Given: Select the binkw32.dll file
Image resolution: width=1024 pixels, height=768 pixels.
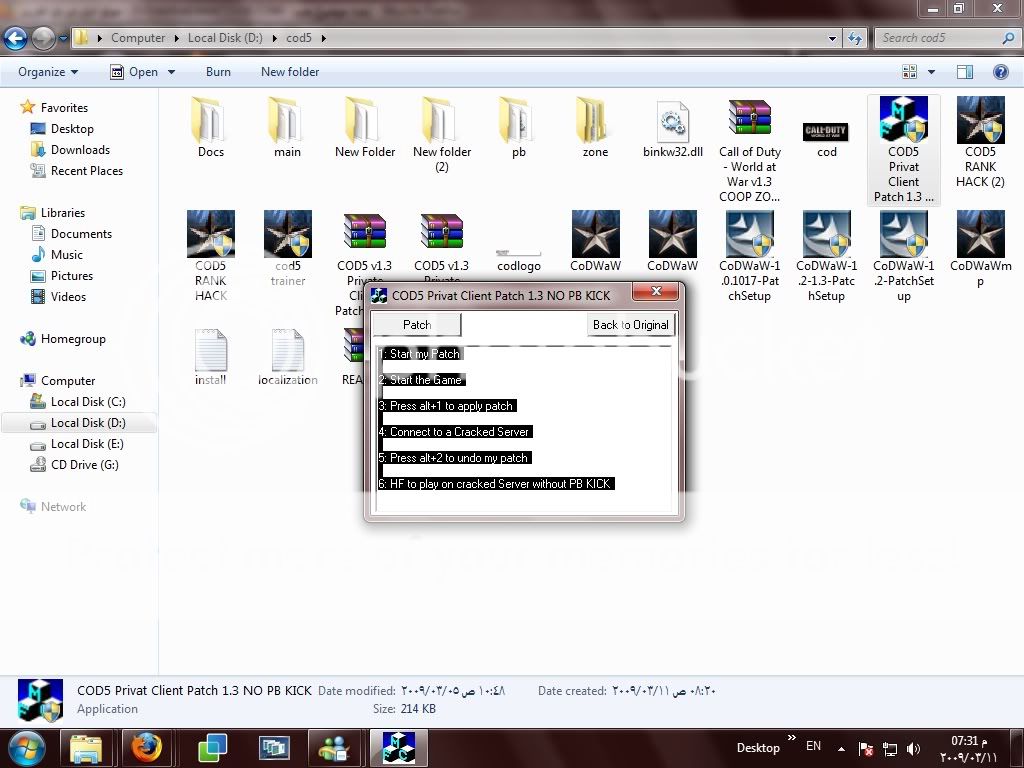Looking at the screenshot, I should pos(673,128).
